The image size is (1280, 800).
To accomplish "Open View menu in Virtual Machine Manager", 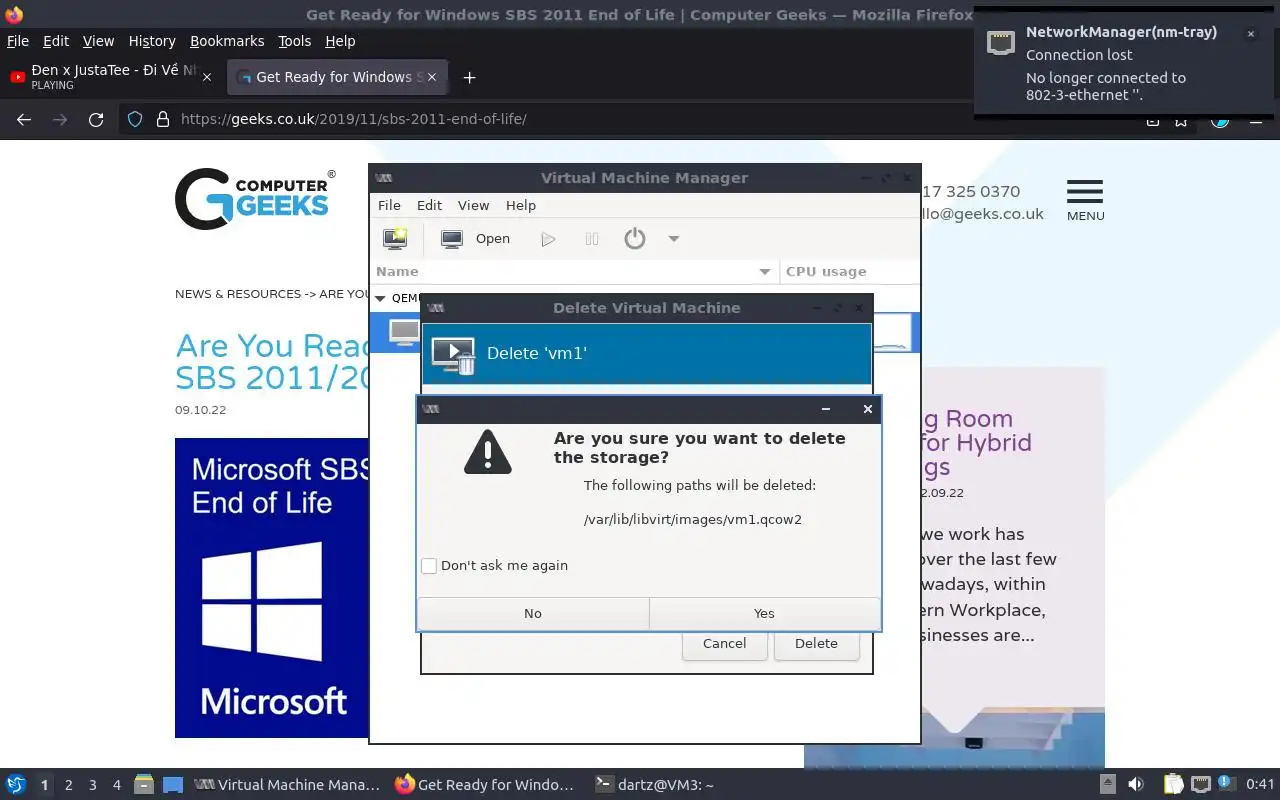I will point(473,205).
